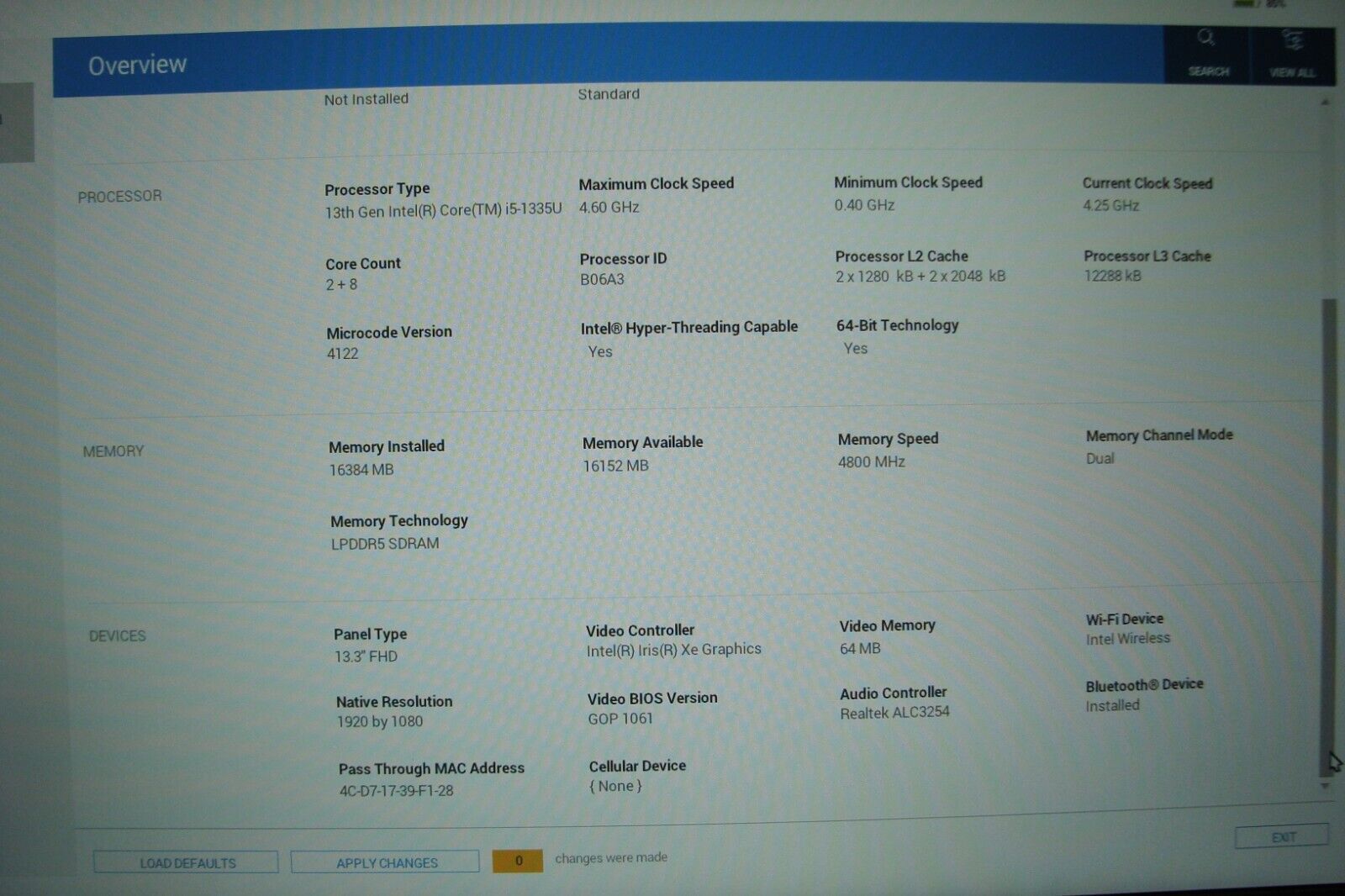Viewport: 1345px width, 896px height.
Task: Click the processor type value i5-1335U
Action: 443,210
